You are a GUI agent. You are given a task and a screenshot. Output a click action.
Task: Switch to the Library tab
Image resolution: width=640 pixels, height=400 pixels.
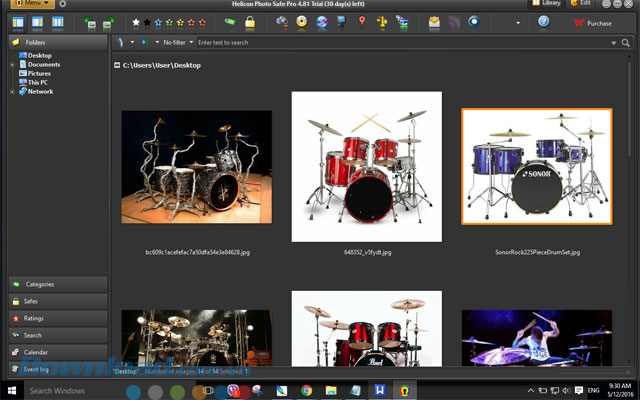(547, 4)
